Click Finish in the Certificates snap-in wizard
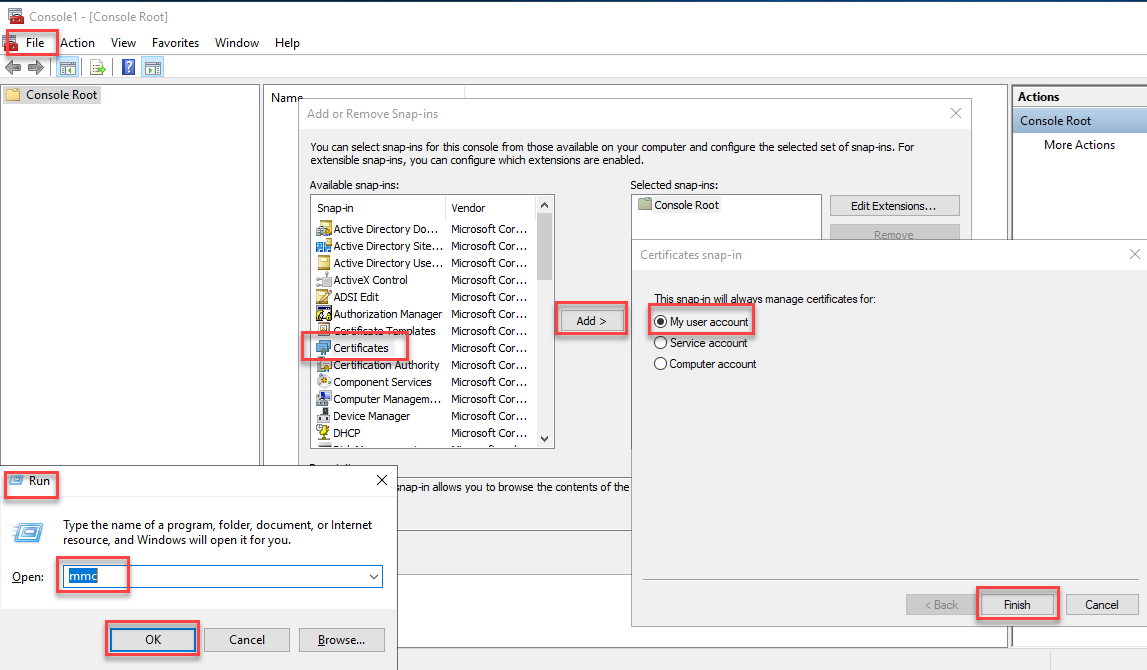Screen dimensions: 1147x670 click(x=1017, y=605)
